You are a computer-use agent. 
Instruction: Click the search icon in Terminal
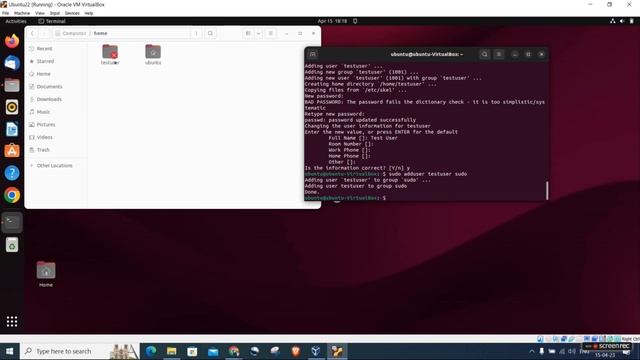coord(484,54)
